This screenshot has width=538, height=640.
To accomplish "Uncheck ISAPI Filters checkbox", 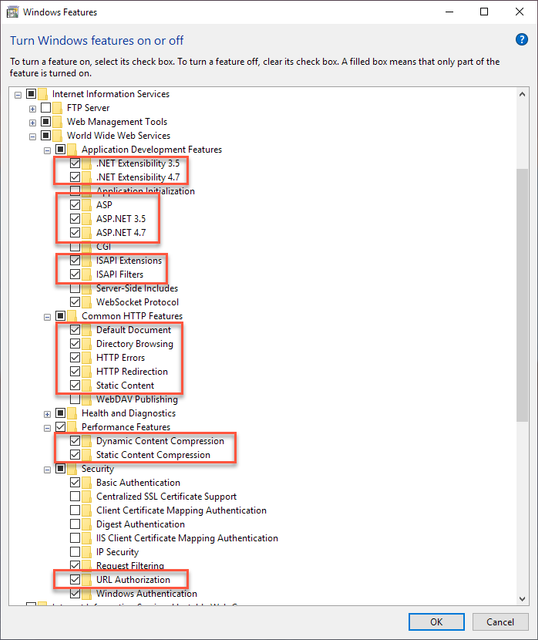I will [75, 274].
